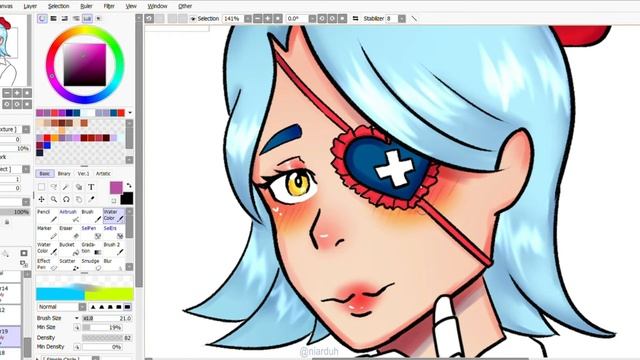The height and width of the screenshot is (360, 640).
Task: Adjust the Brush Size slider
Action: click(x=107, y=318)
